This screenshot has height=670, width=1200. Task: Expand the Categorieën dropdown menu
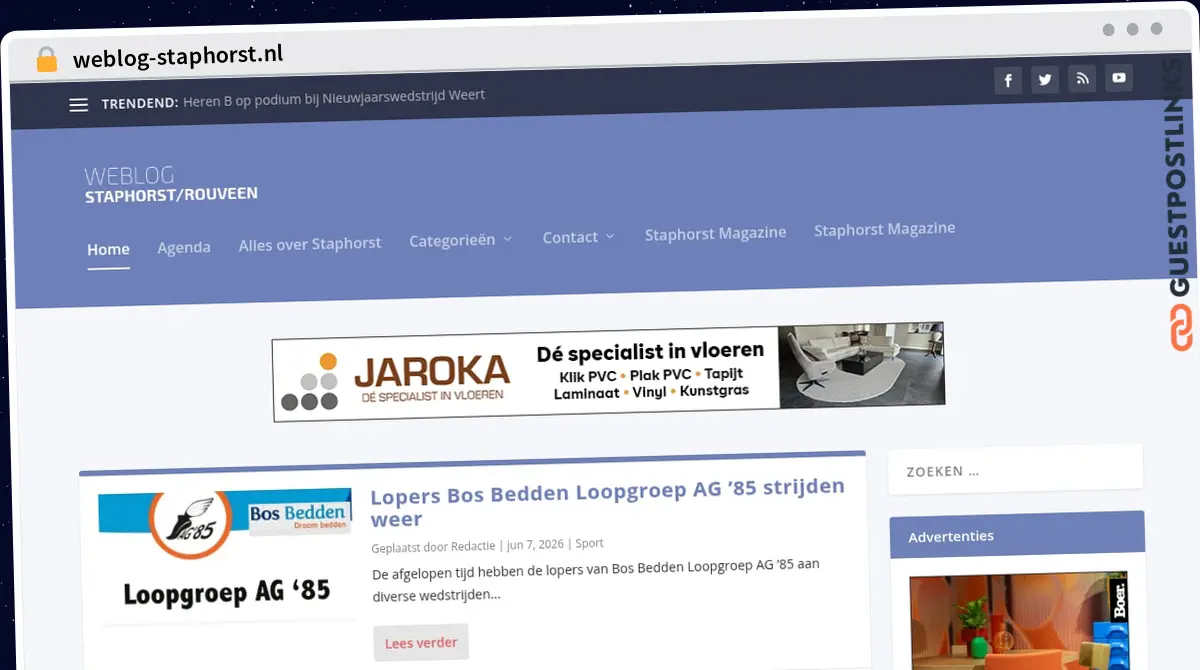(460, 241)
